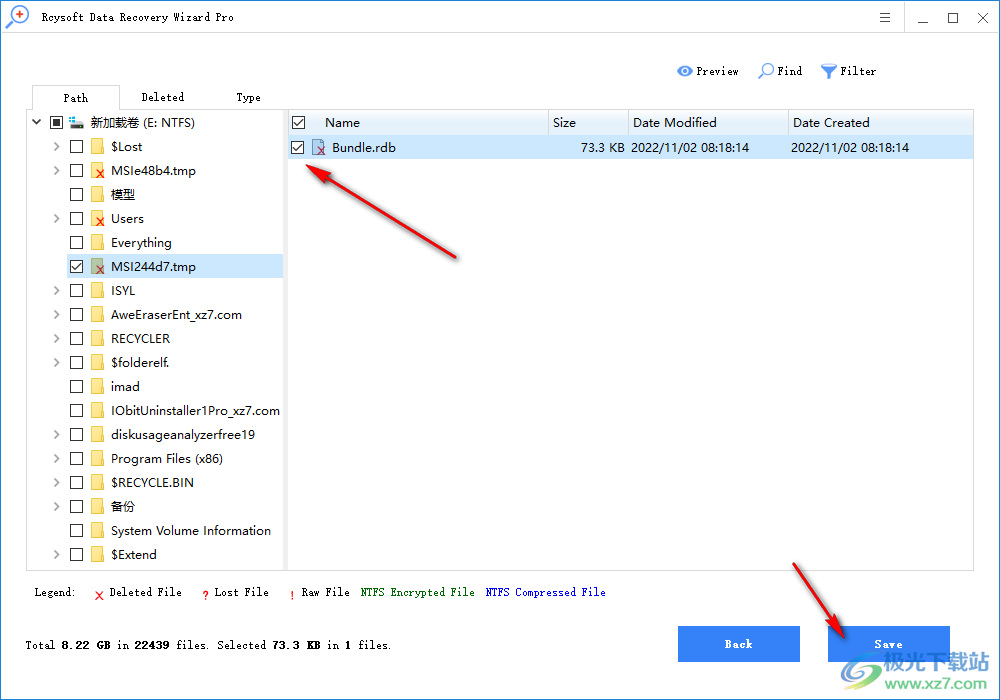
Task: Open the Preview function
Action: [708, 71]
